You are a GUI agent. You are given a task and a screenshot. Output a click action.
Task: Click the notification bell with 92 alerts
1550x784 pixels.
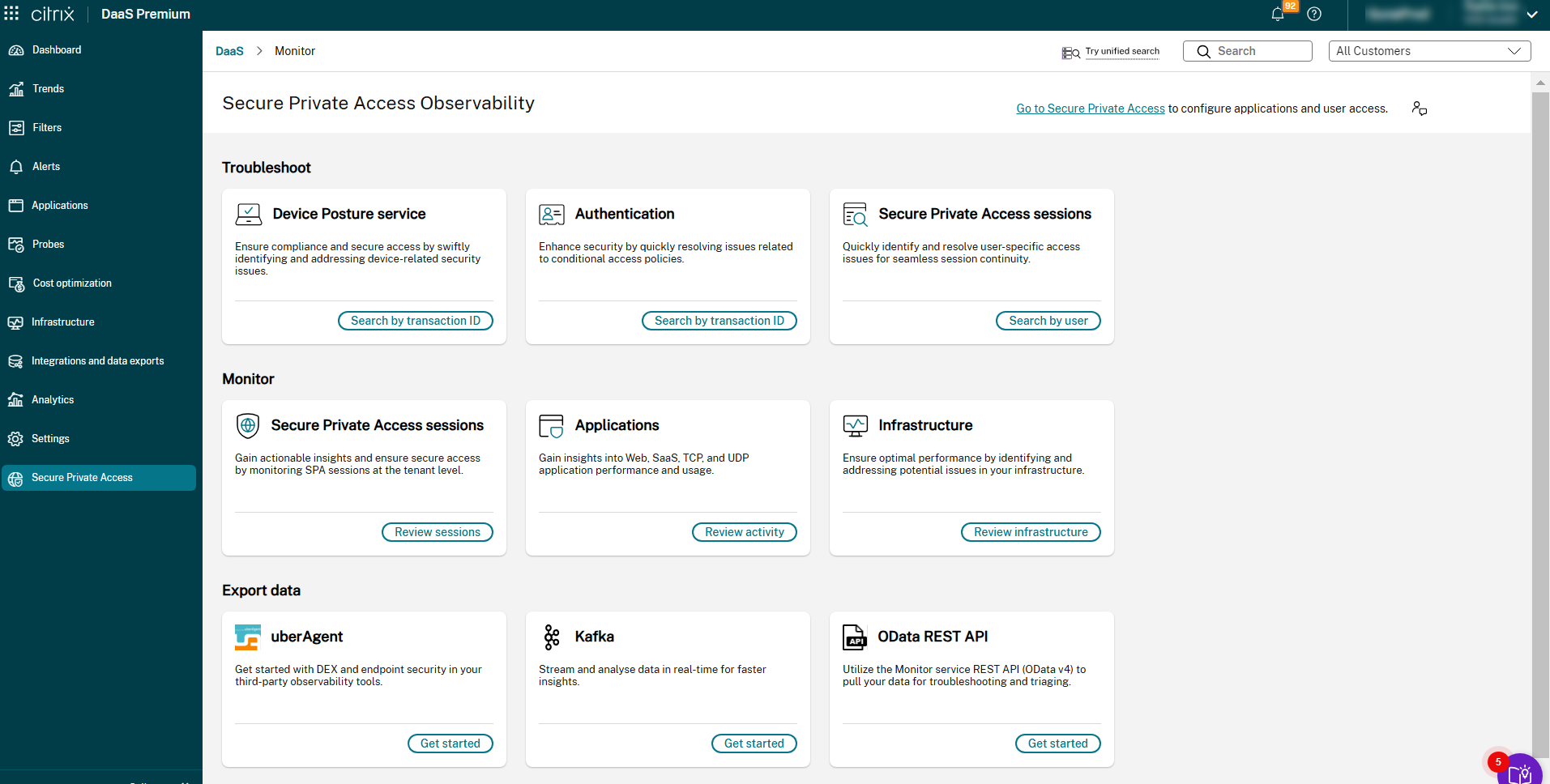click(x=1276, y=14)
